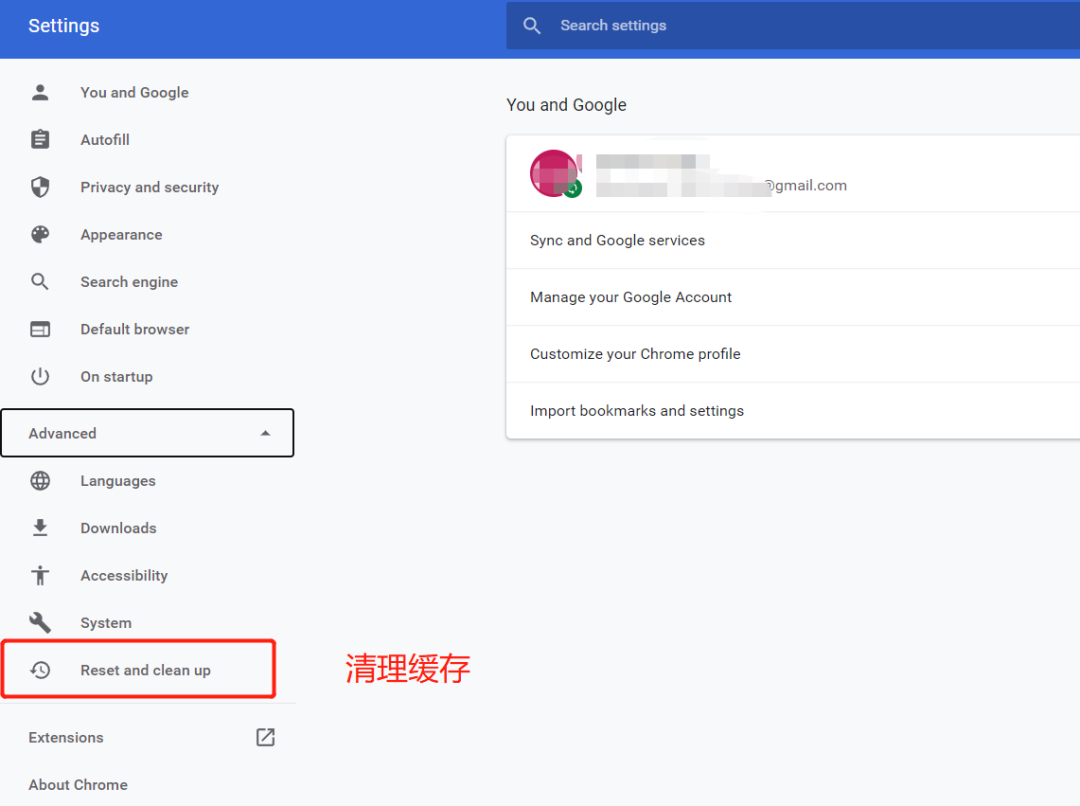The width and height of the screenshot is (1080, 806).
Task: Click the Reset and clean up history icon
Action: (40, 669)
